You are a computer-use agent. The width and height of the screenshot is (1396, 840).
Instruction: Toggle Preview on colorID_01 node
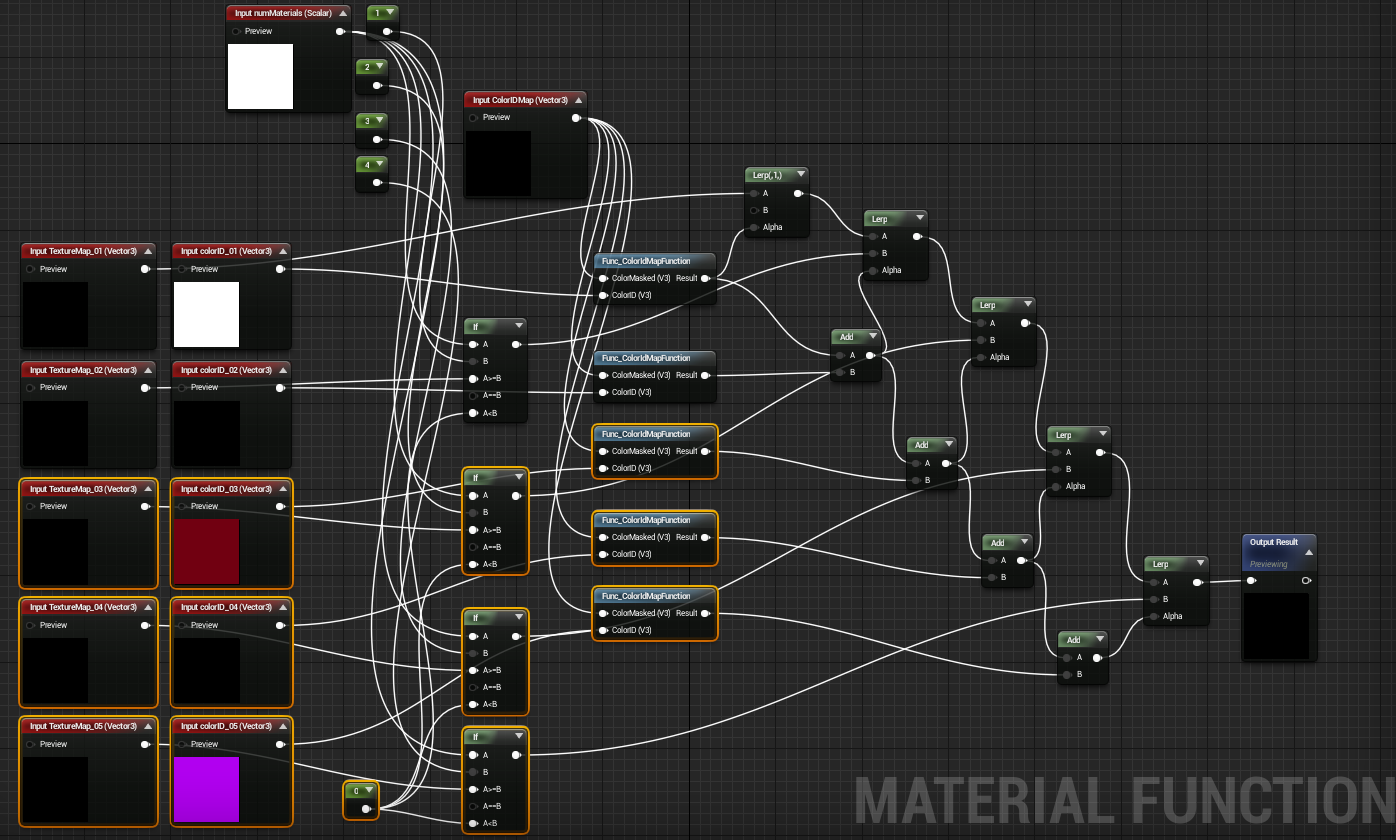182,269
